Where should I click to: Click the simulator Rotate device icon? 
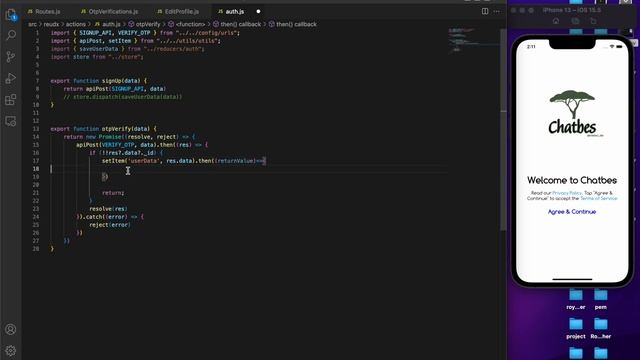tap(593, 21)
